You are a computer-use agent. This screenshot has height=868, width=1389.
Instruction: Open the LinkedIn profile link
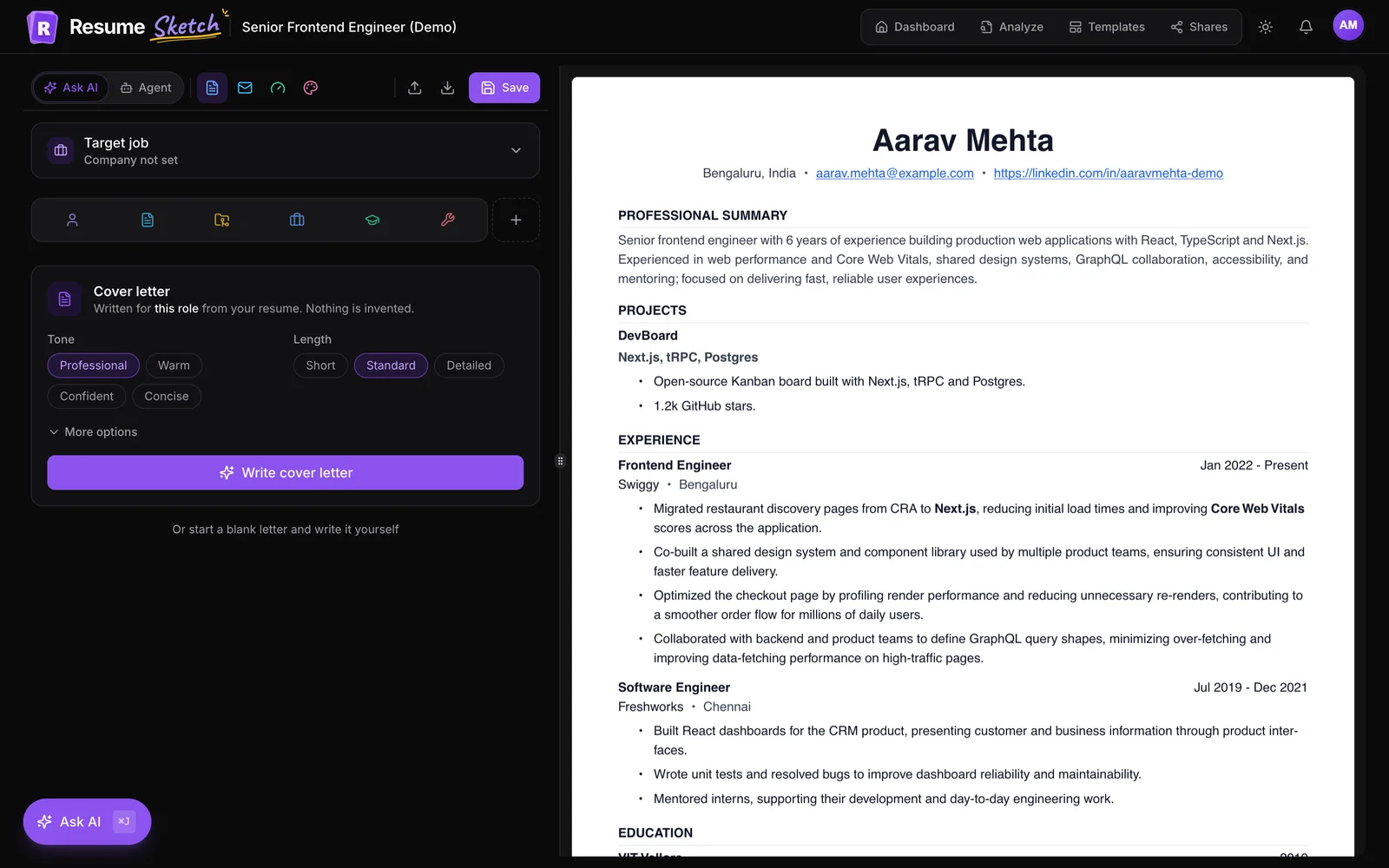point(1109,174)
